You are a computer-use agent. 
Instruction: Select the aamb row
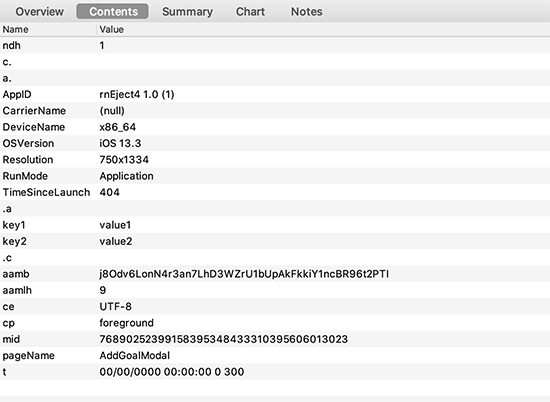[x=275, y=274]
